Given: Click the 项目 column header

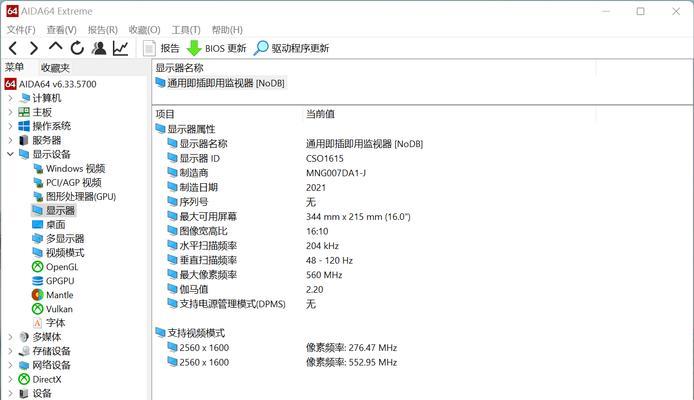Looking at the screenshot, I should [x=165, y=114].
